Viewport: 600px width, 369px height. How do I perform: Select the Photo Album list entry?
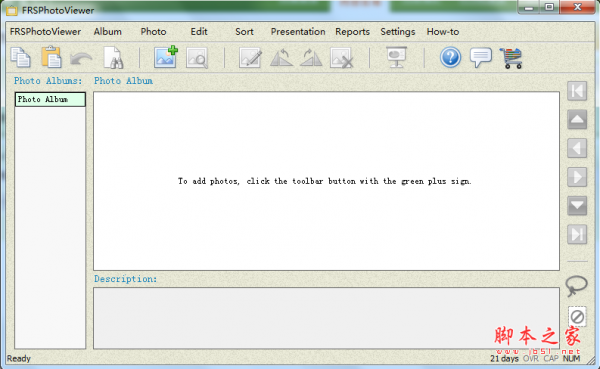coord(50,100)
